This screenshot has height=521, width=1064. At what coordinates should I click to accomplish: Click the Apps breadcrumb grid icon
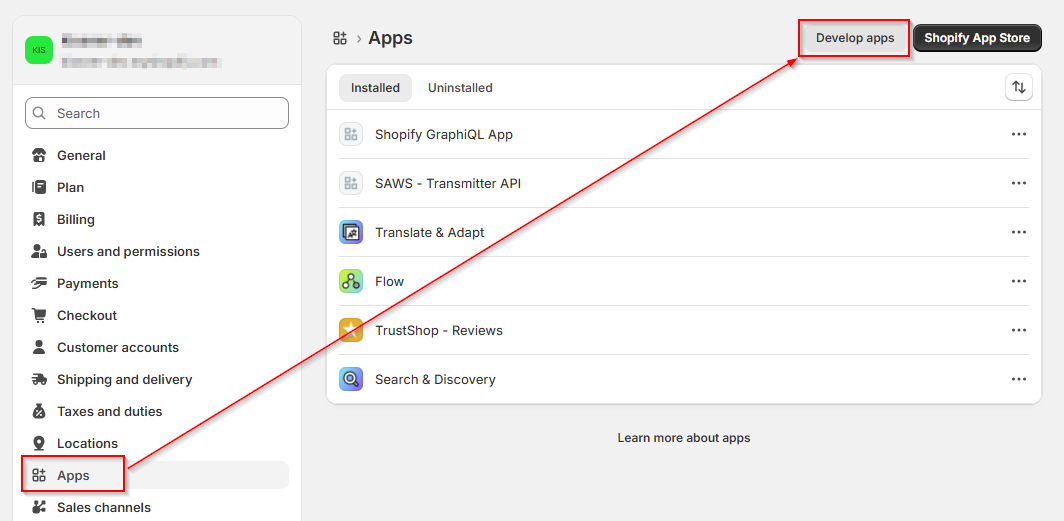tap(340, 38)
